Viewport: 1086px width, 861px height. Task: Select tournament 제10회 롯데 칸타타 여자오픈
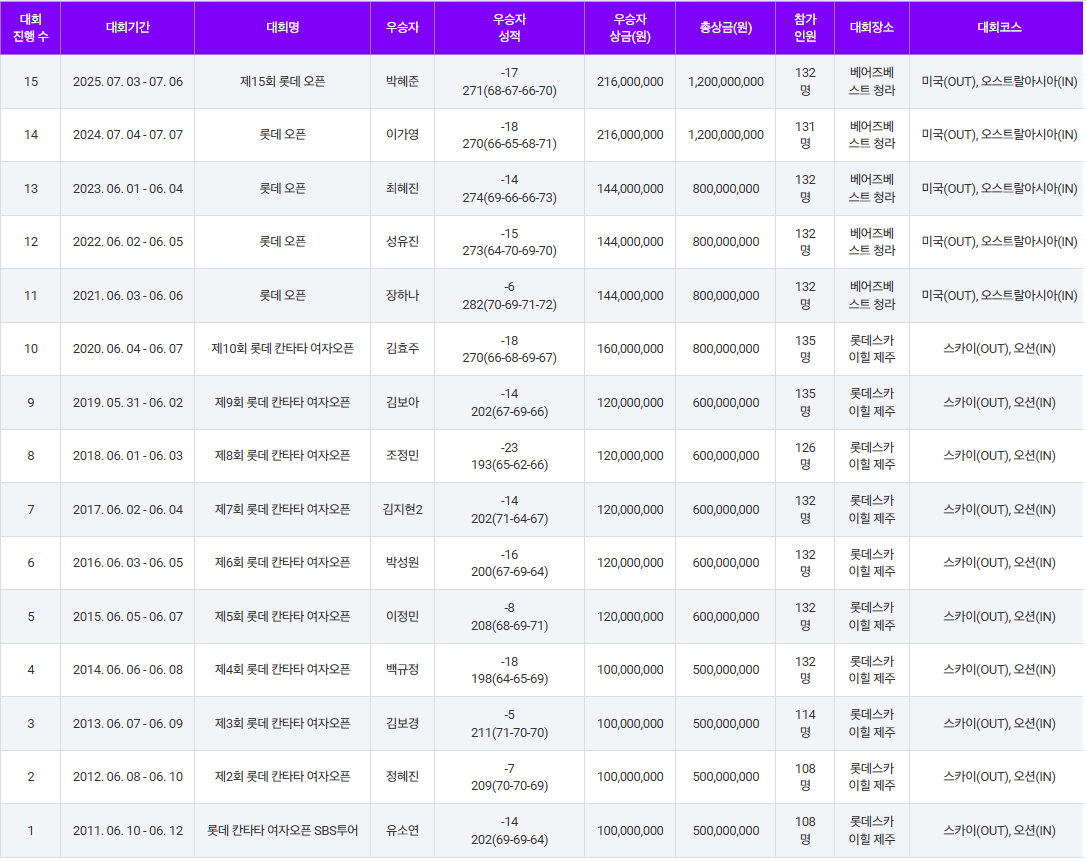click(283, 349)
